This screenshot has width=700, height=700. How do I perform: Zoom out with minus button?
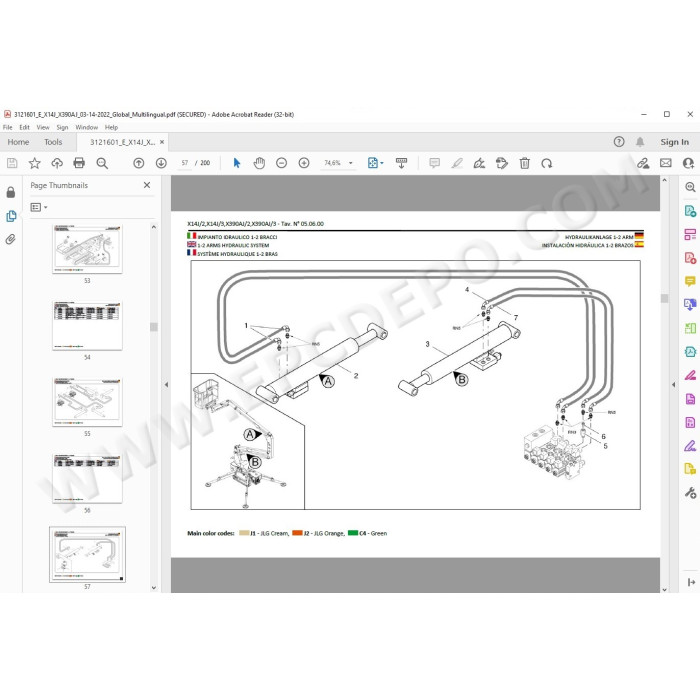click(x=281, y=163)
